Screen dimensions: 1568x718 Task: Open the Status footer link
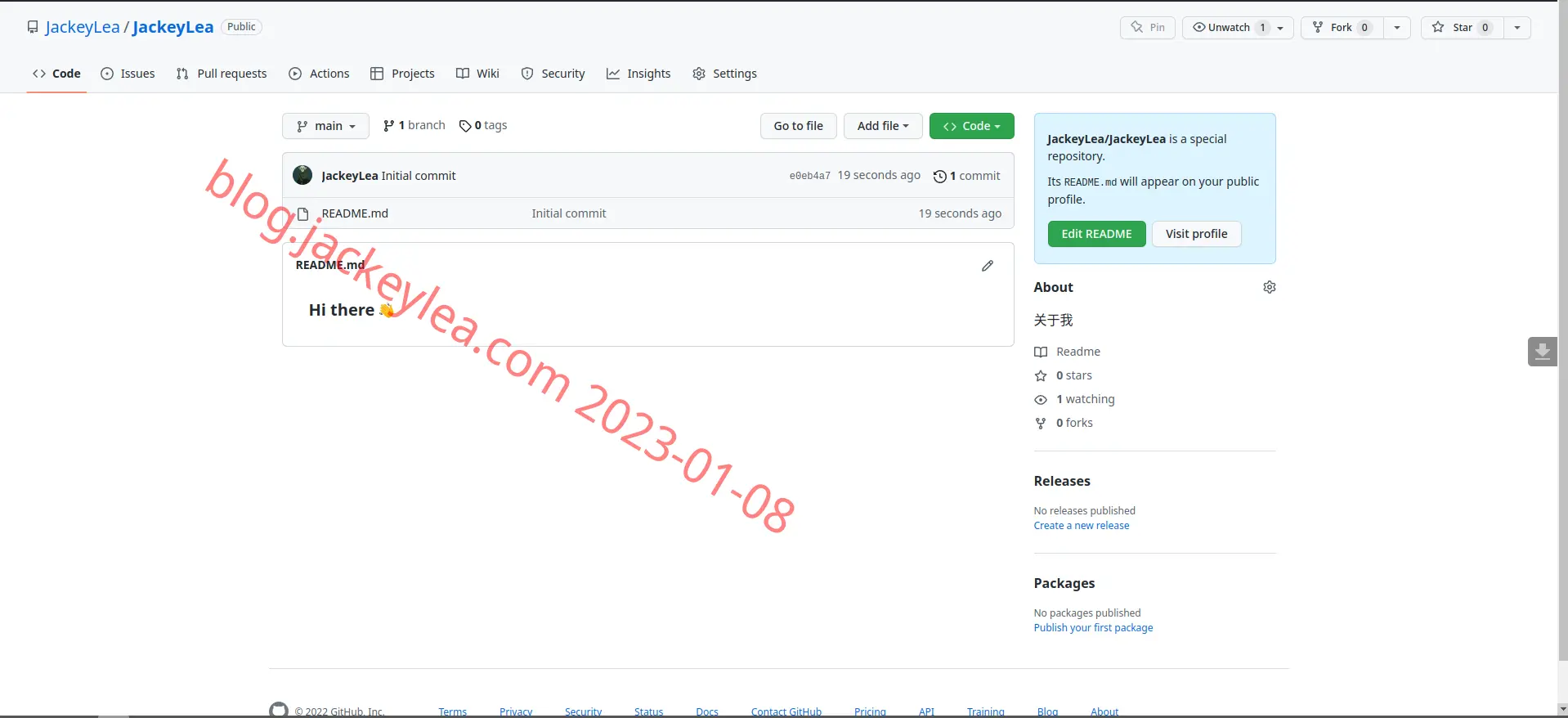pyautogui.click(x=648, y=711)
